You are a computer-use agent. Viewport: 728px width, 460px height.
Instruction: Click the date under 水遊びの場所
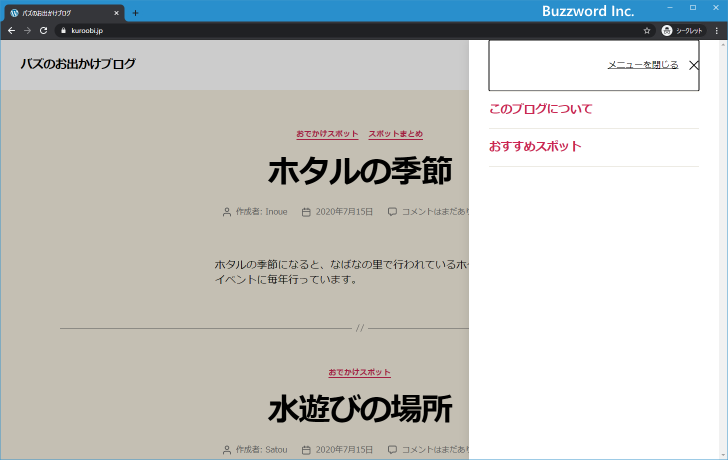(344, 450)
